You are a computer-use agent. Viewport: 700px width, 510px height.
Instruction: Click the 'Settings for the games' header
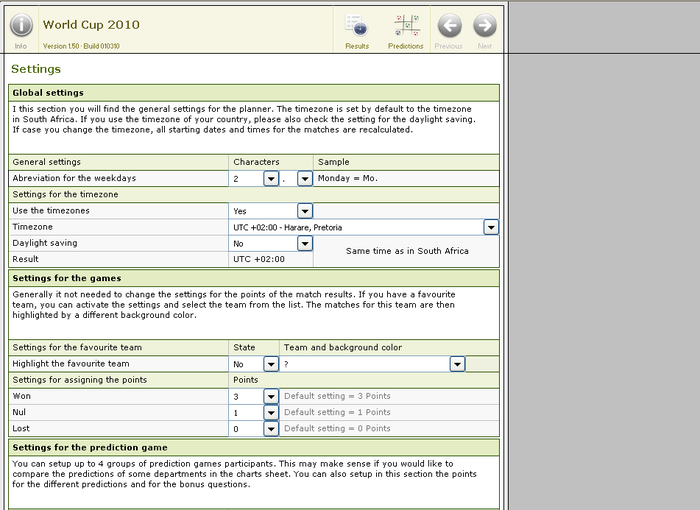(254, 278)
